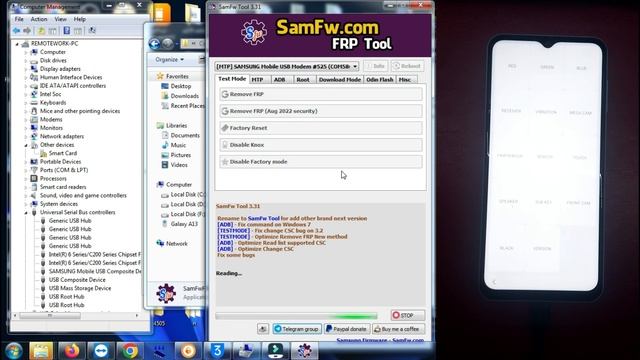Click the Buy me a coffee button
The image size is (640, 360).
click(x=398, y=329)
